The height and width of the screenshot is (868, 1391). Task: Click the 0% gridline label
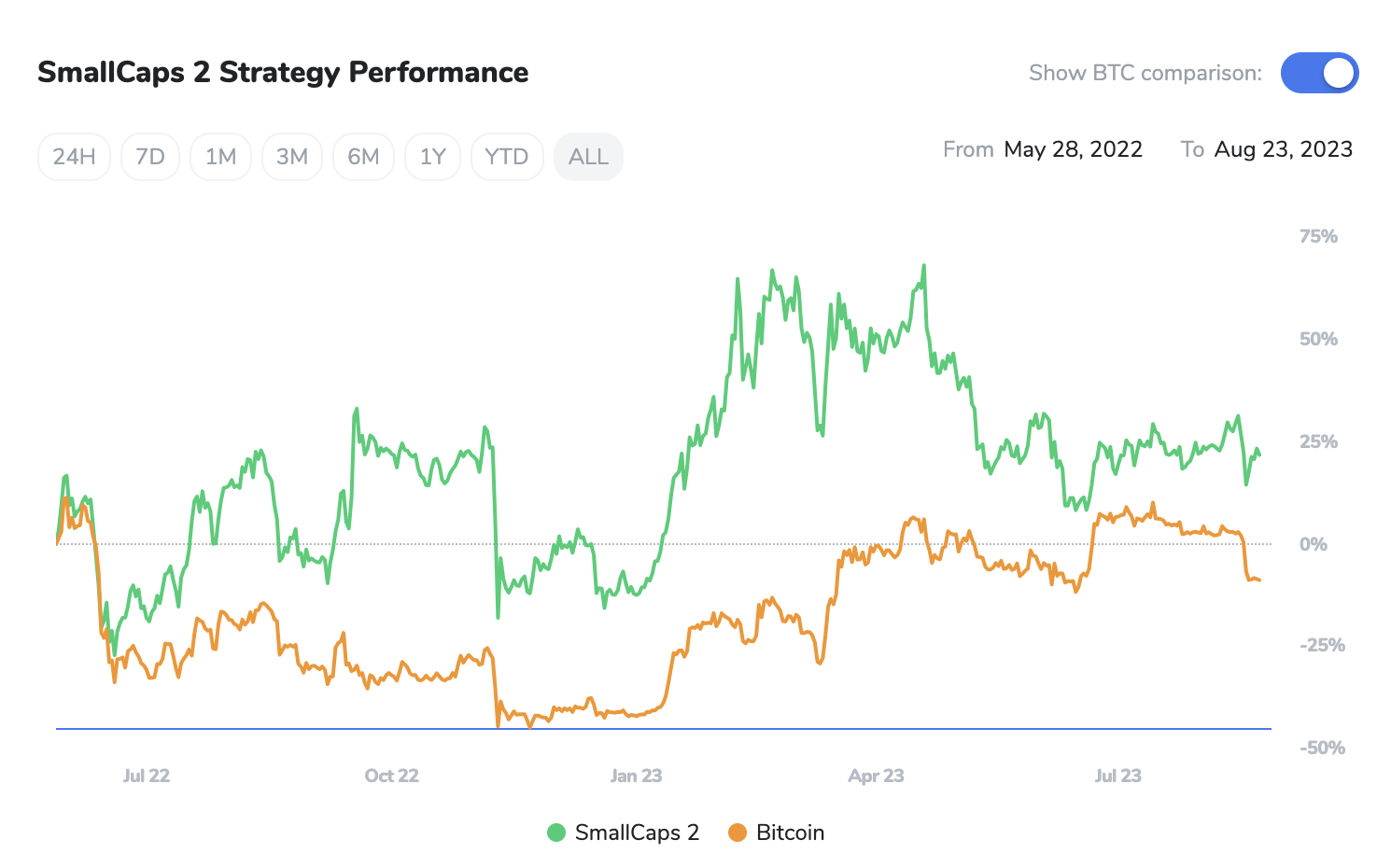pyautogui.click(x=1313, y=544)
